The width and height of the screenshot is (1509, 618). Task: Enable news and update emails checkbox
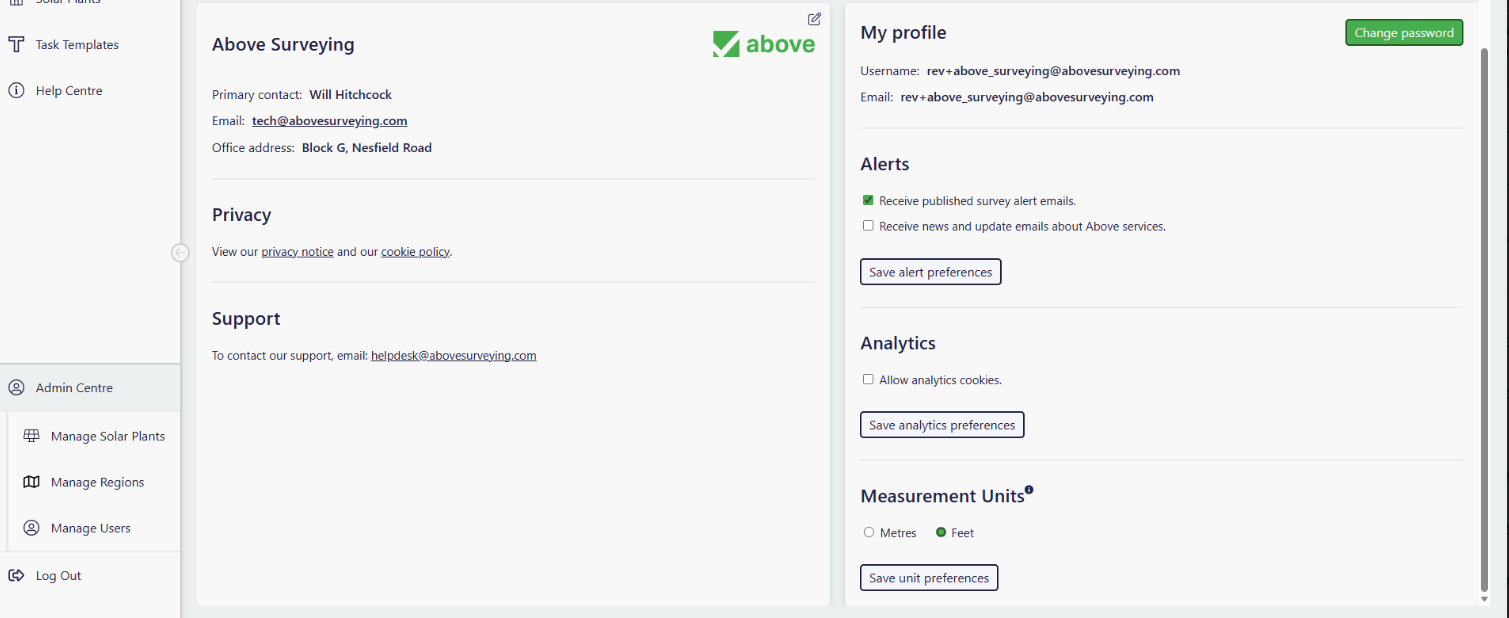coord(868,226)
